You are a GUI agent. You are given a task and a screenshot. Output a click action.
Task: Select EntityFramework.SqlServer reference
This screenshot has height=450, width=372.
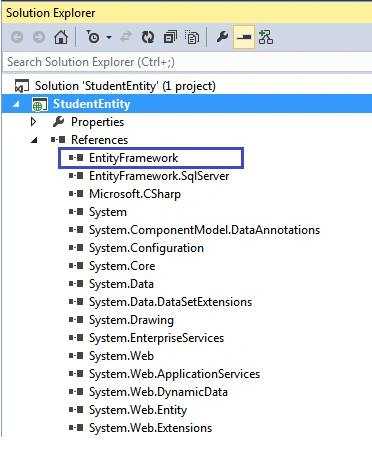coord(159,176)
